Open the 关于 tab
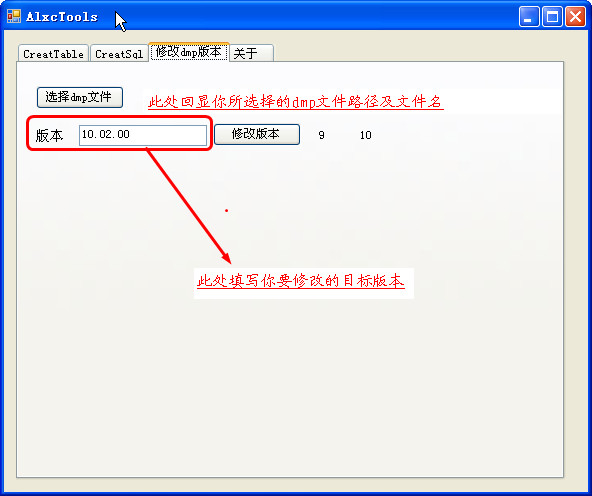The width and height of the screenshot is (592, 496). tap(251, 54)
